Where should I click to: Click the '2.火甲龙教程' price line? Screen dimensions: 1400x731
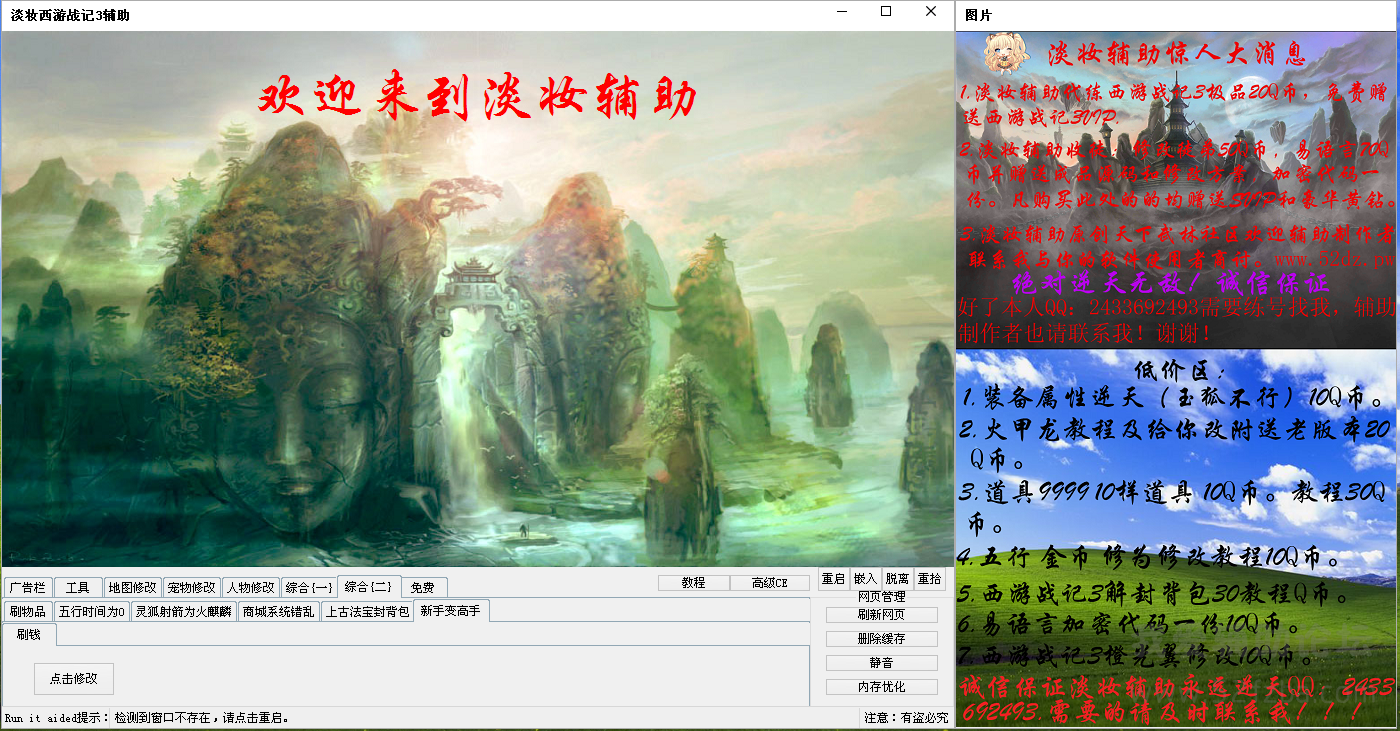point(1176,445)
